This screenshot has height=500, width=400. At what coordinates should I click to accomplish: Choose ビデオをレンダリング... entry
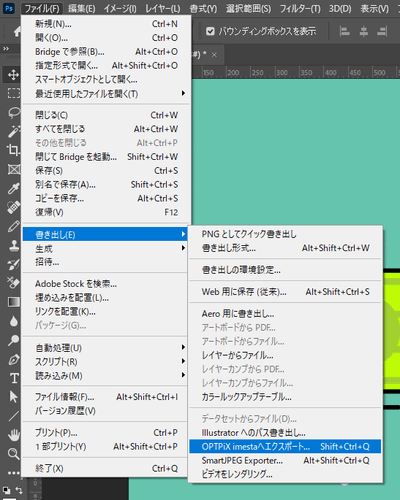(x=285, y=474)
